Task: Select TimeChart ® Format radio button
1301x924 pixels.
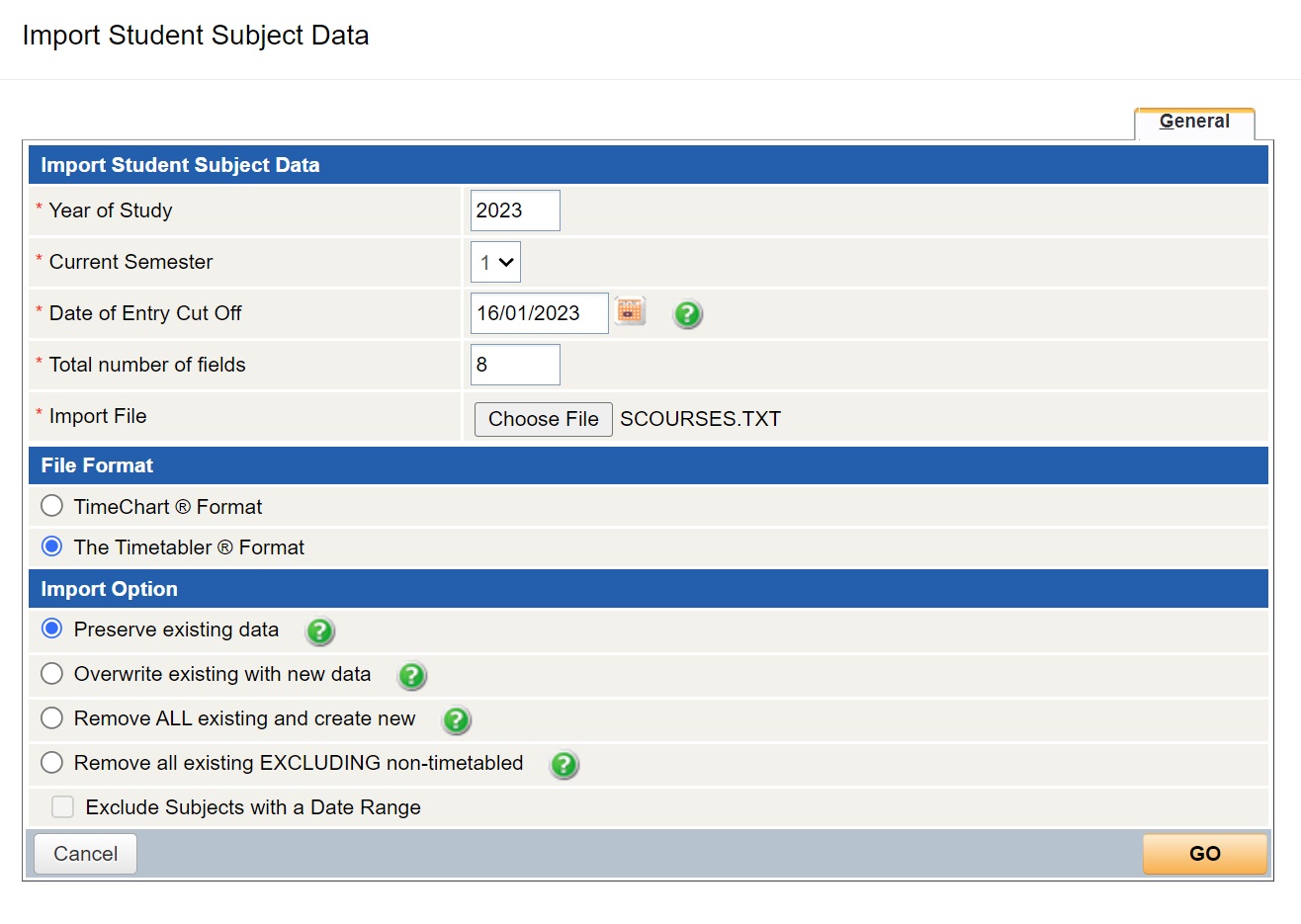Action: pyautogui.click(x=52, y=506)
